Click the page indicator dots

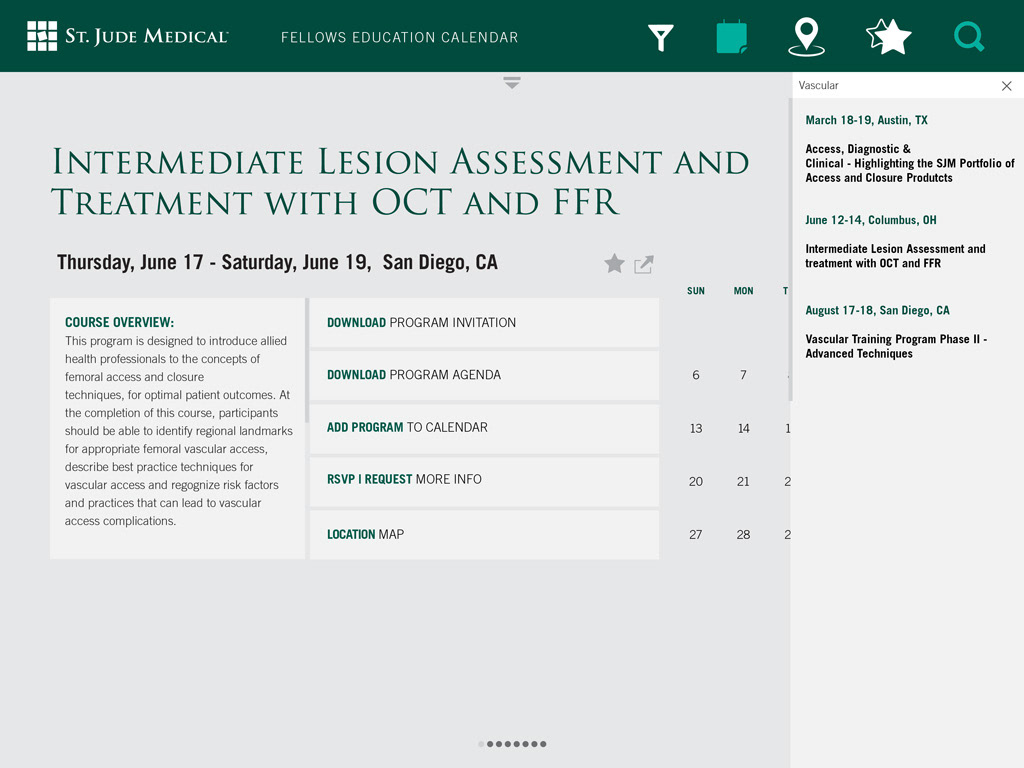(512, 744)
